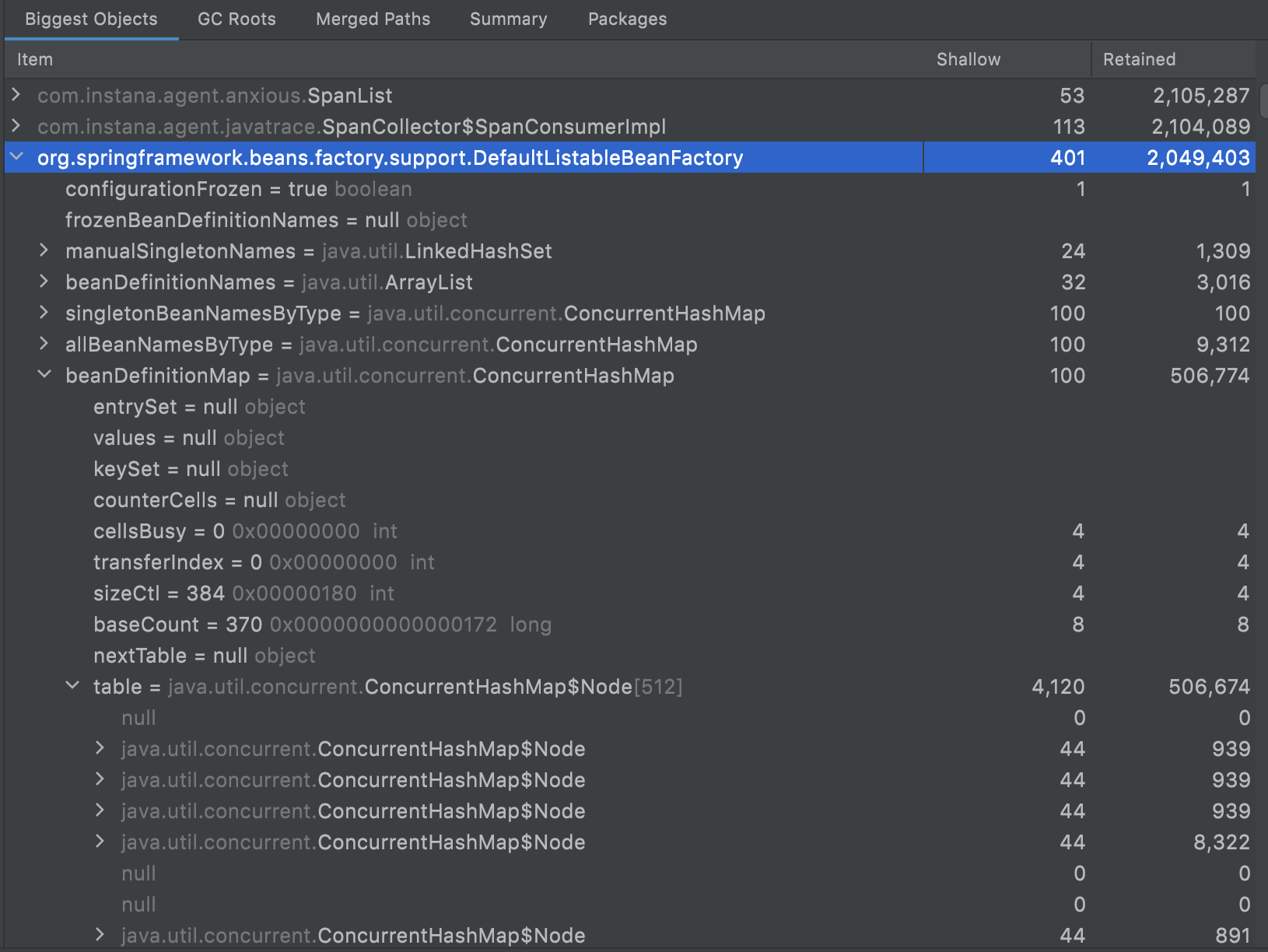The image size is (1268, 952).
Task: Select the transferIndex = 0 row
Action: tap(630, 562)
